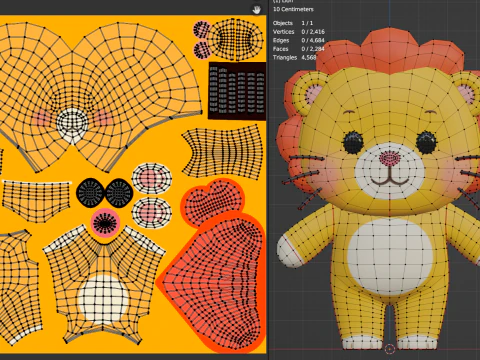Select the upper pink inner-ear oval UV island
The width and height of the screenshot is (480, 360).
pyautogui.click(x=152, y=179)
